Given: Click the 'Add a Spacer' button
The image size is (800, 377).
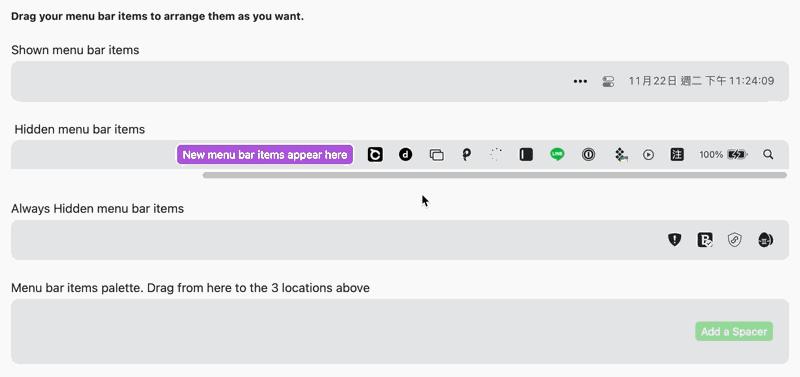Looking at the screenshot, I should pyautogui.click(x=734, y=332).
